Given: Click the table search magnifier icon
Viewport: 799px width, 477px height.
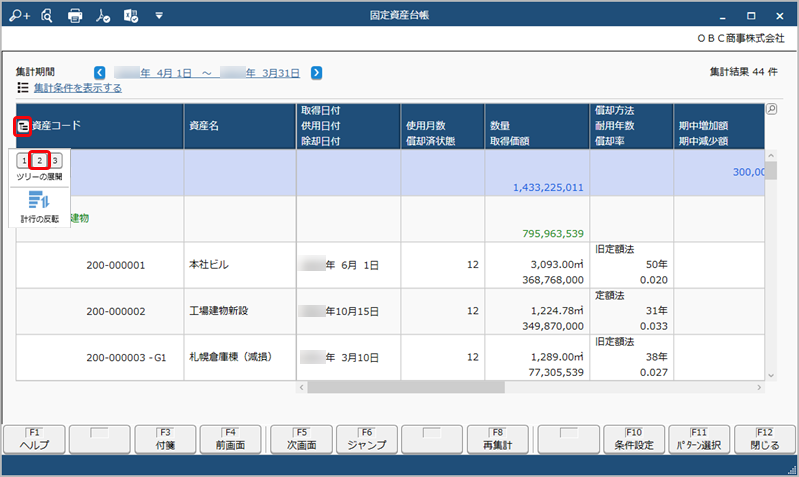Looking at the screenshot, I should (x=771, y=109).
